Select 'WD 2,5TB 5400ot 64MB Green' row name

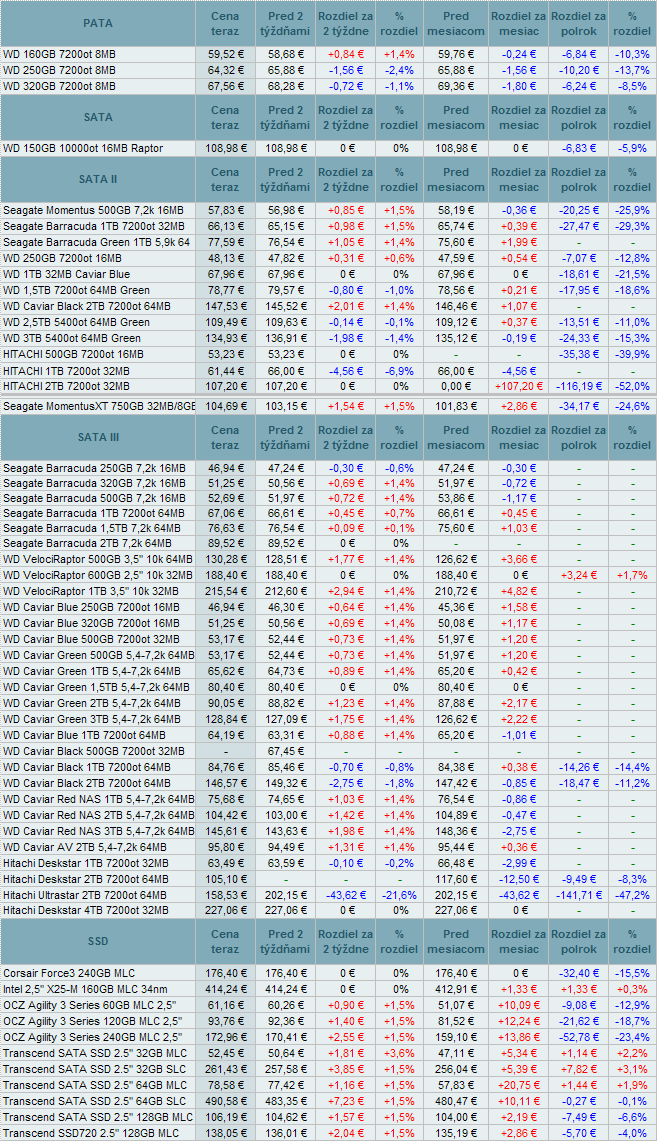tap(76, 322)
